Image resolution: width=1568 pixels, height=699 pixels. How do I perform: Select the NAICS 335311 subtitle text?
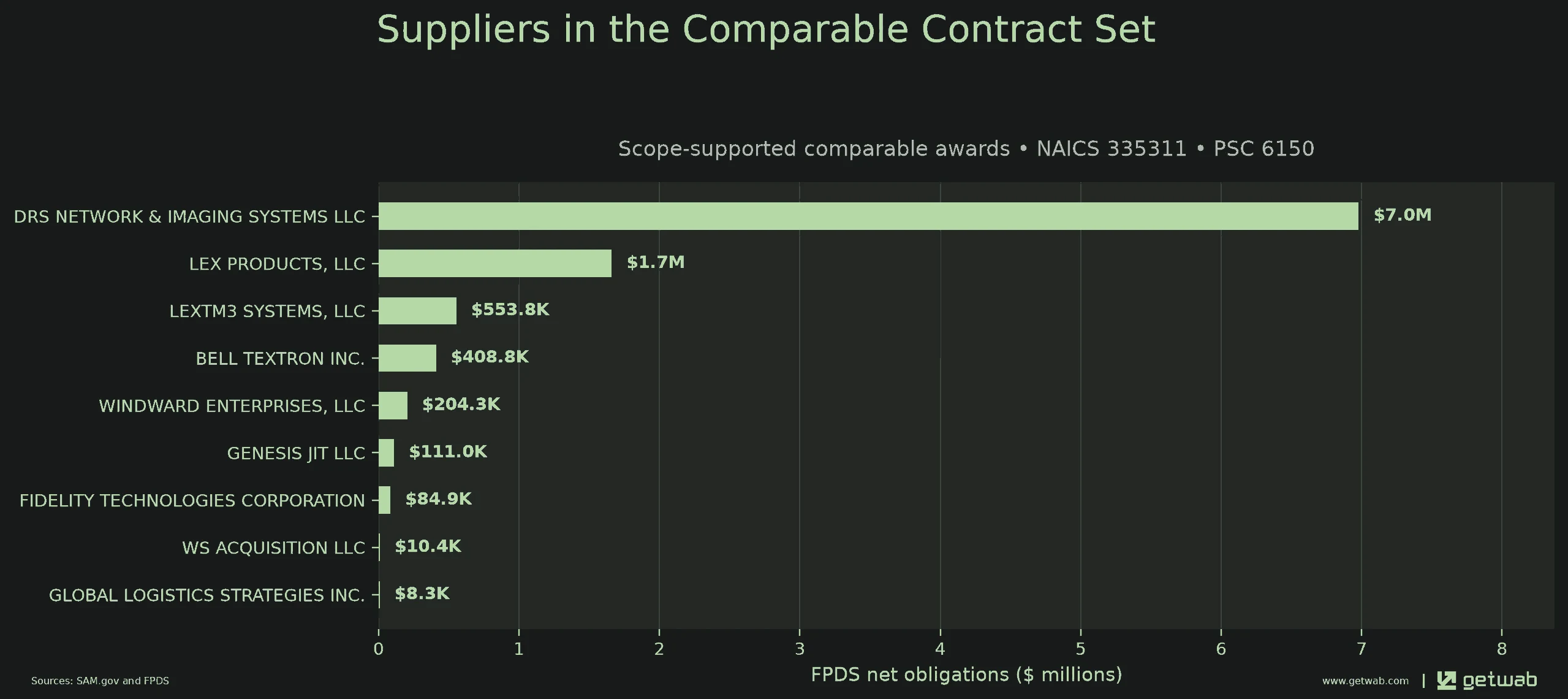[1112, 148]
